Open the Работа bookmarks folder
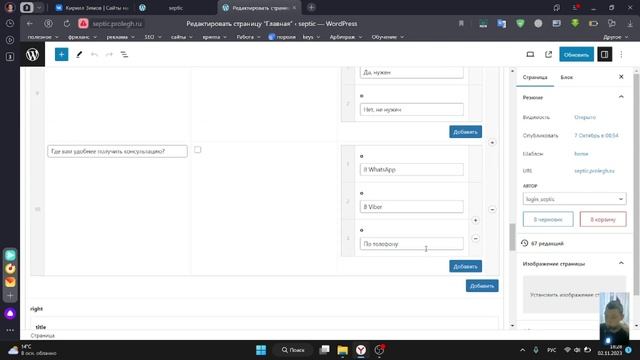This screenshot has width=640, height=360. pos(248,37)
